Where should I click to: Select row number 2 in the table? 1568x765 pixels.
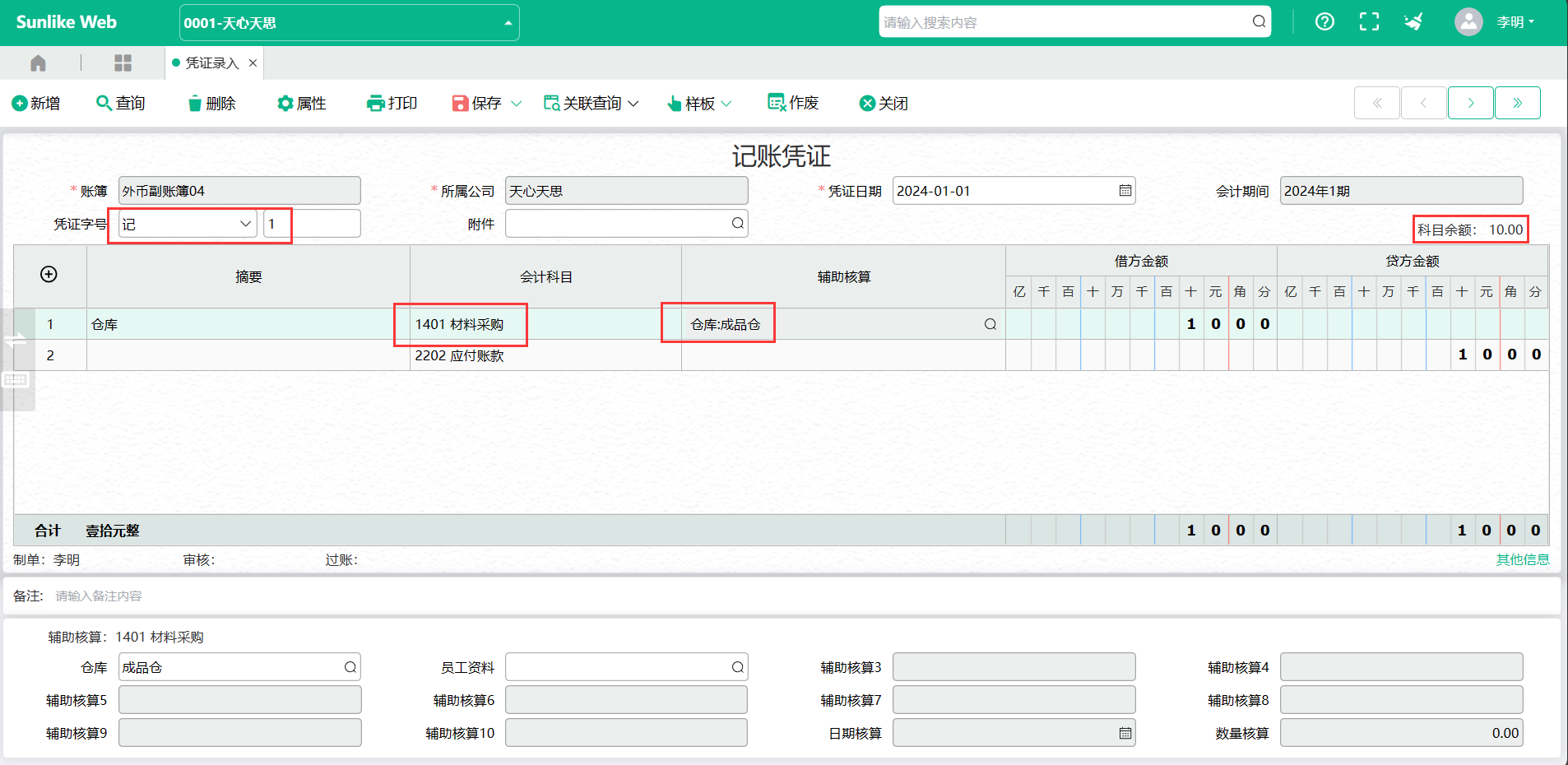(x=50, y=355)
